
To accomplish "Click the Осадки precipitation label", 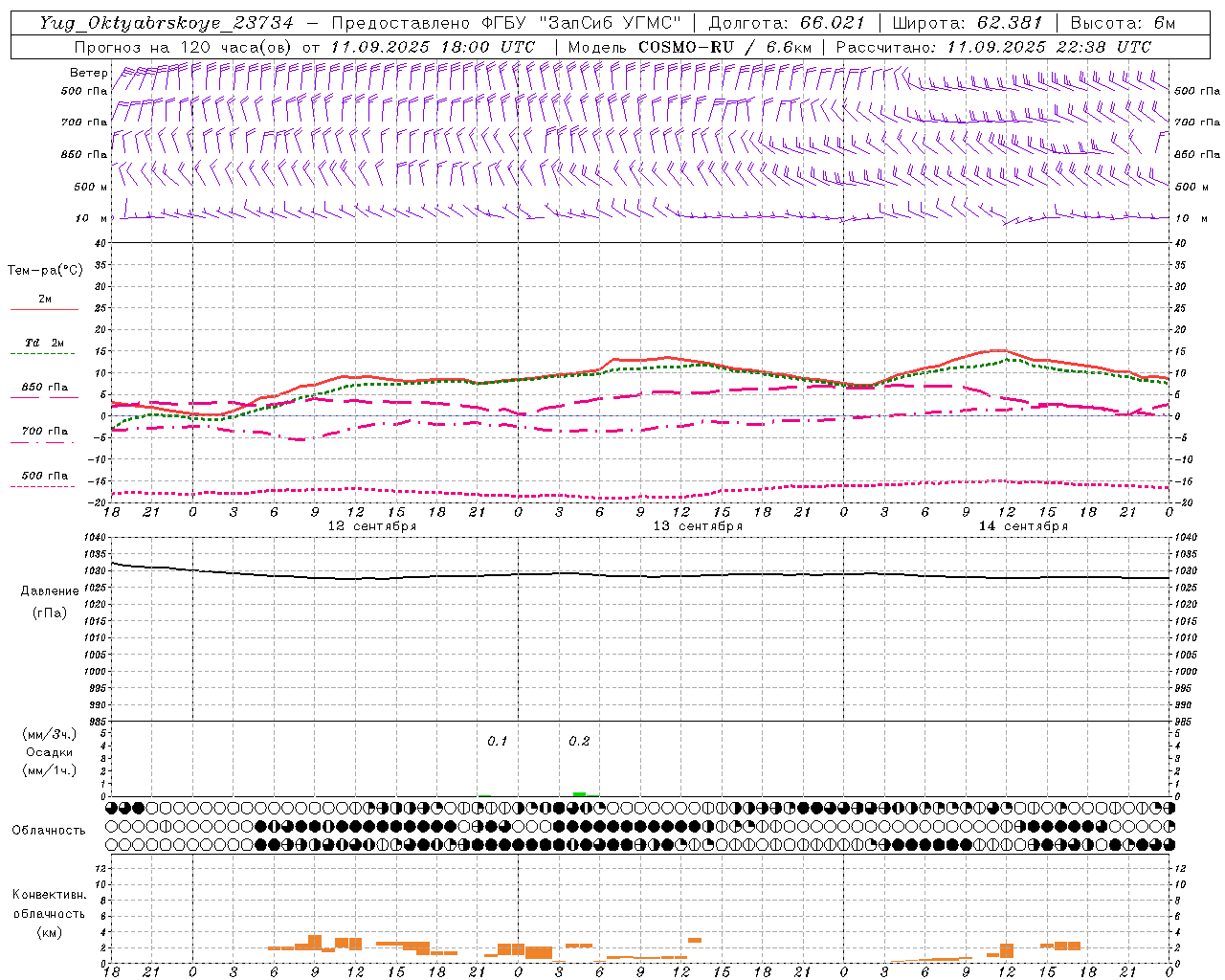I will tap(49, 752).
